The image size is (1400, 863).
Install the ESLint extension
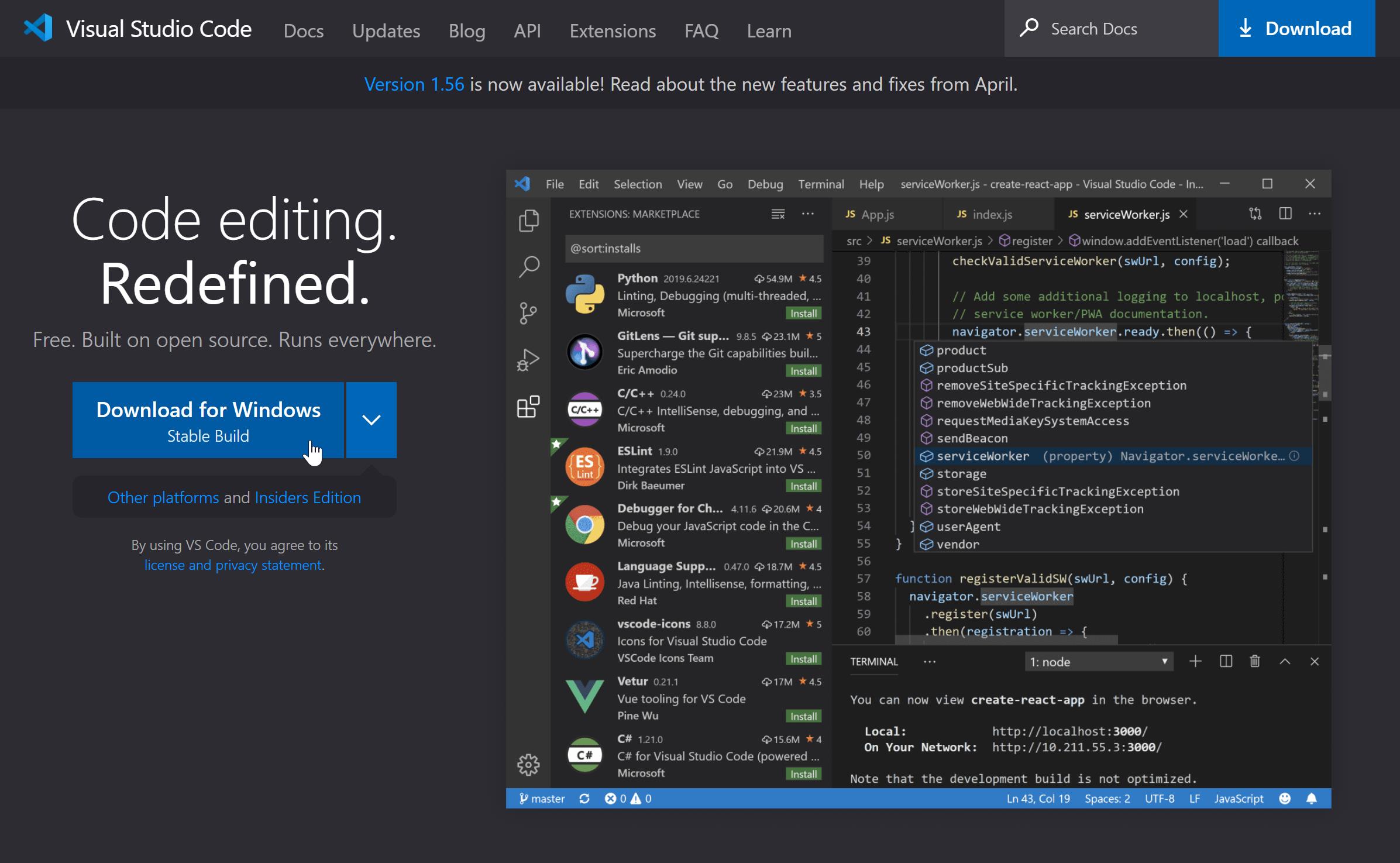point(803,486)
